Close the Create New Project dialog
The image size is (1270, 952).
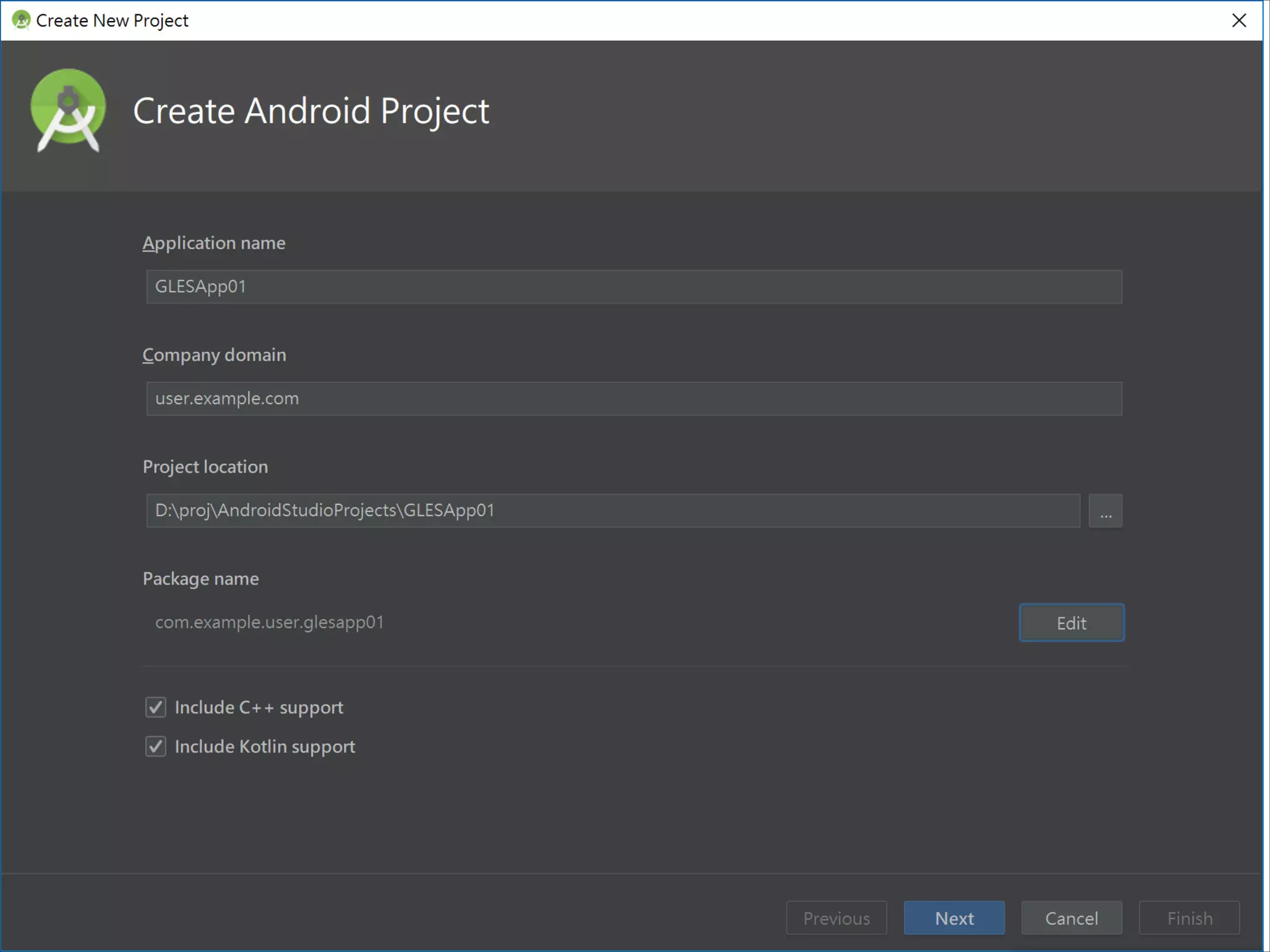point(1238,20)
